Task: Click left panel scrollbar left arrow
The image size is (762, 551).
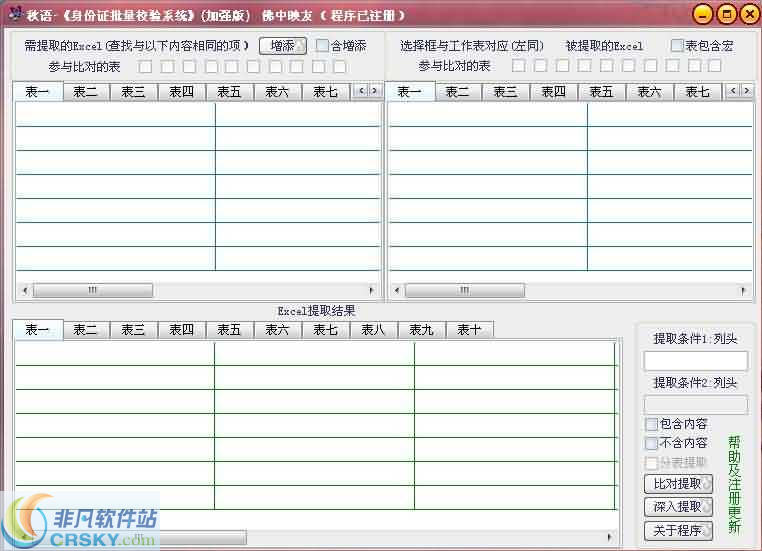Action: click(25, 290)
